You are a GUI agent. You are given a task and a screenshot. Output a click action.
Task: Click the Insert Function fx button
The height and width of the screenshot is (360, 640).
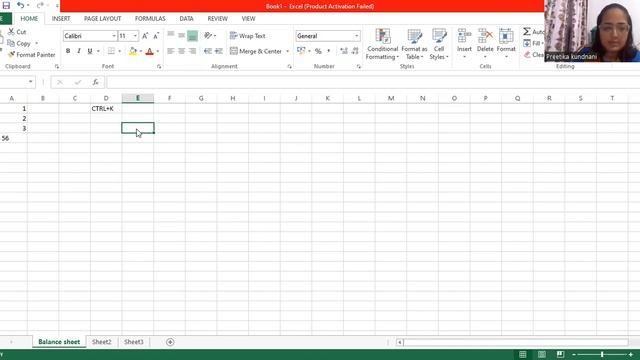[x=95, y=82]
